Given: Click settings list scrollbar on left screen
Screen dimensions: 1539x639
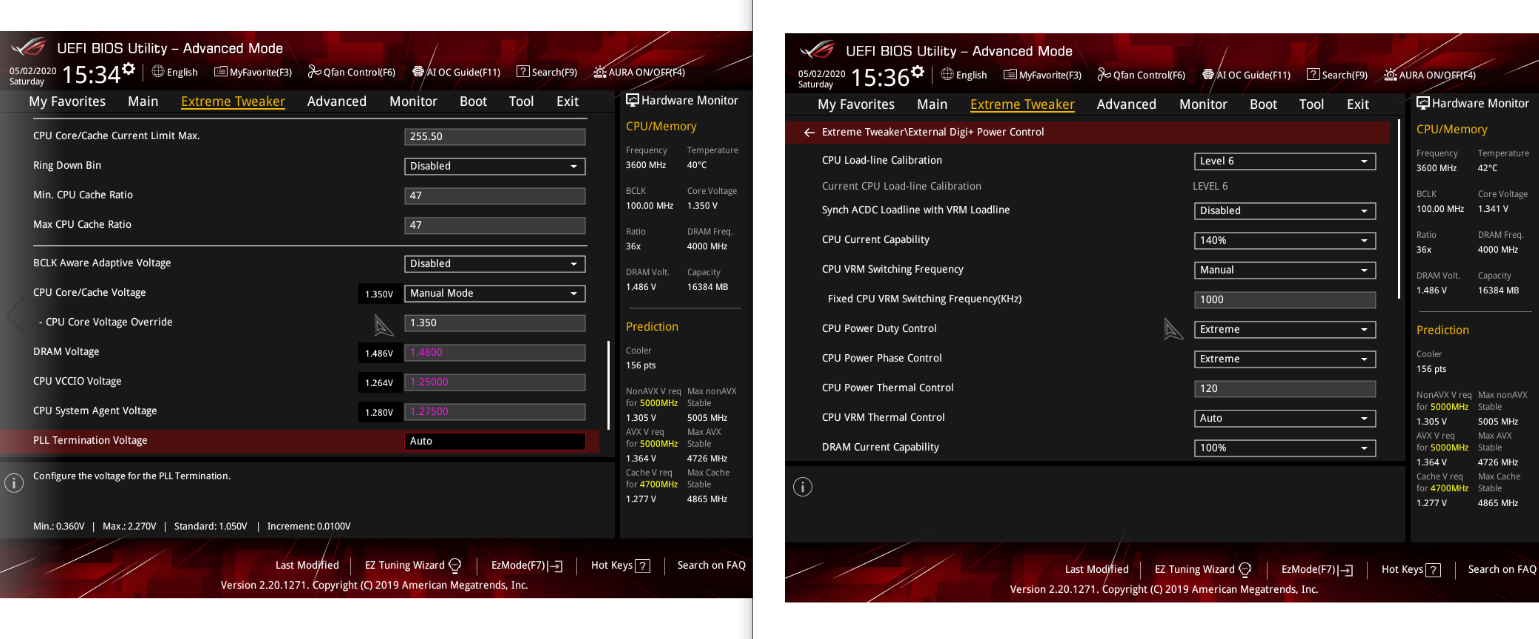Looking at the screenshot, I should 609,386.
